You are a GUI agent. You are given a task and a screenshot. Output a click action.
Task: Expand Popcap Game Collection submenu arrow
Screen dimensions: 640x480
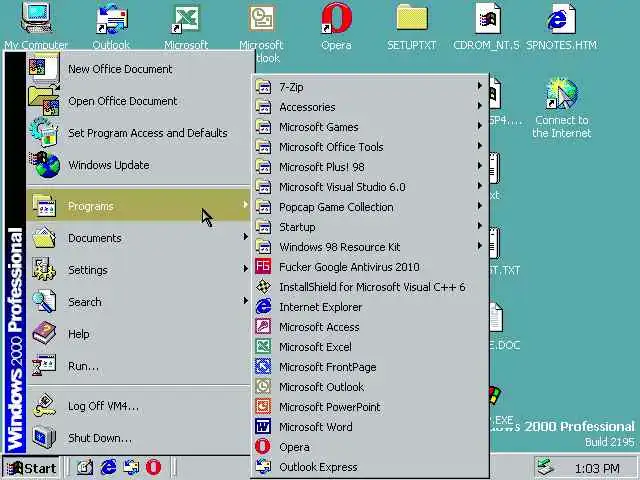pos(480,206)
